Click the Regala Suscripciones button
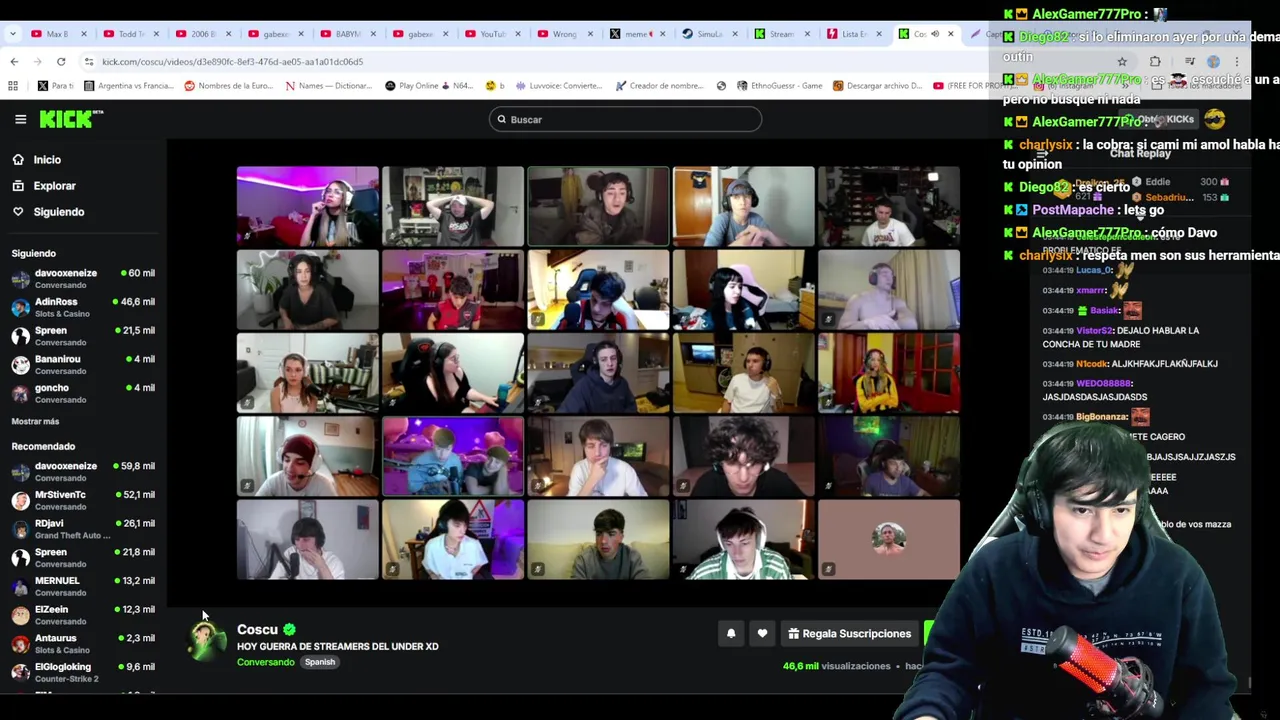Image resolution: width=1280 pixels, height=720 pixels. pyautogui.click(x=850, y=633)
